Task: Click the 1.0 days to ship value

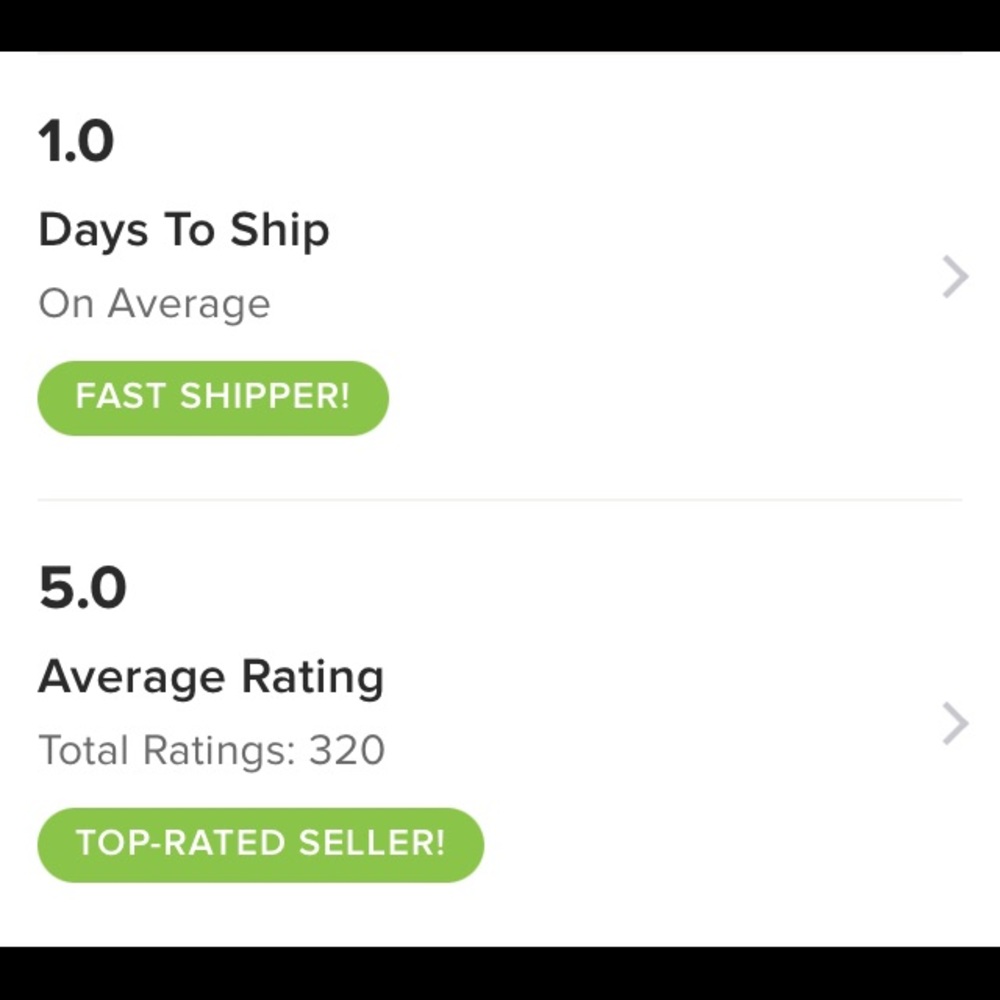Action: (x=75, y=140)
